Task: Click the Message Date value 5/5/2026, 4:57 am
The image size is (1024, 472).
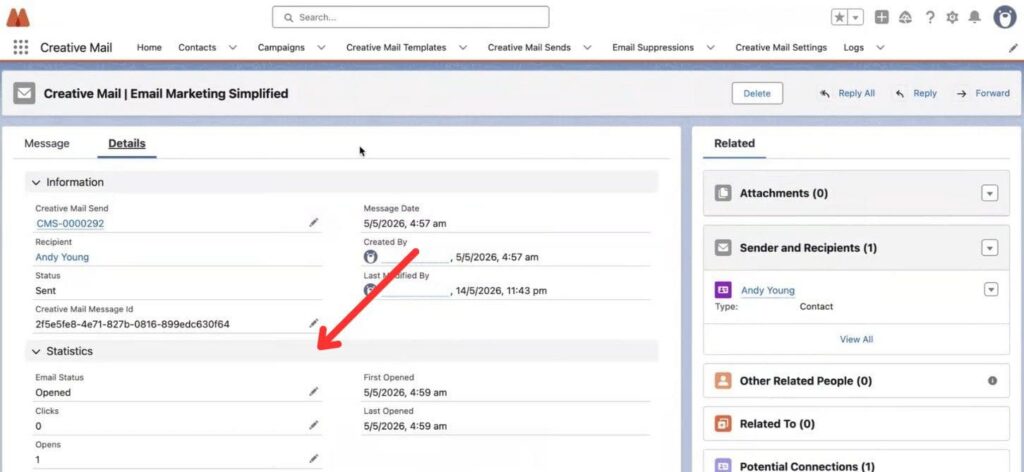Action: [x=405, y=224]
